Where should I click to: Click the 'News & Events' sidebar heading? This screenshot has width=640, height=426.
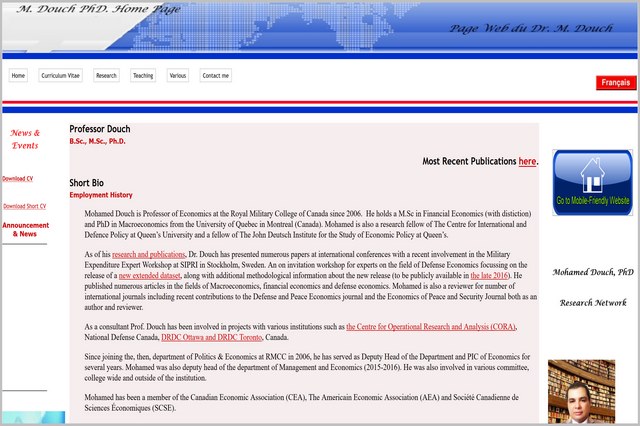pos(25,139)
